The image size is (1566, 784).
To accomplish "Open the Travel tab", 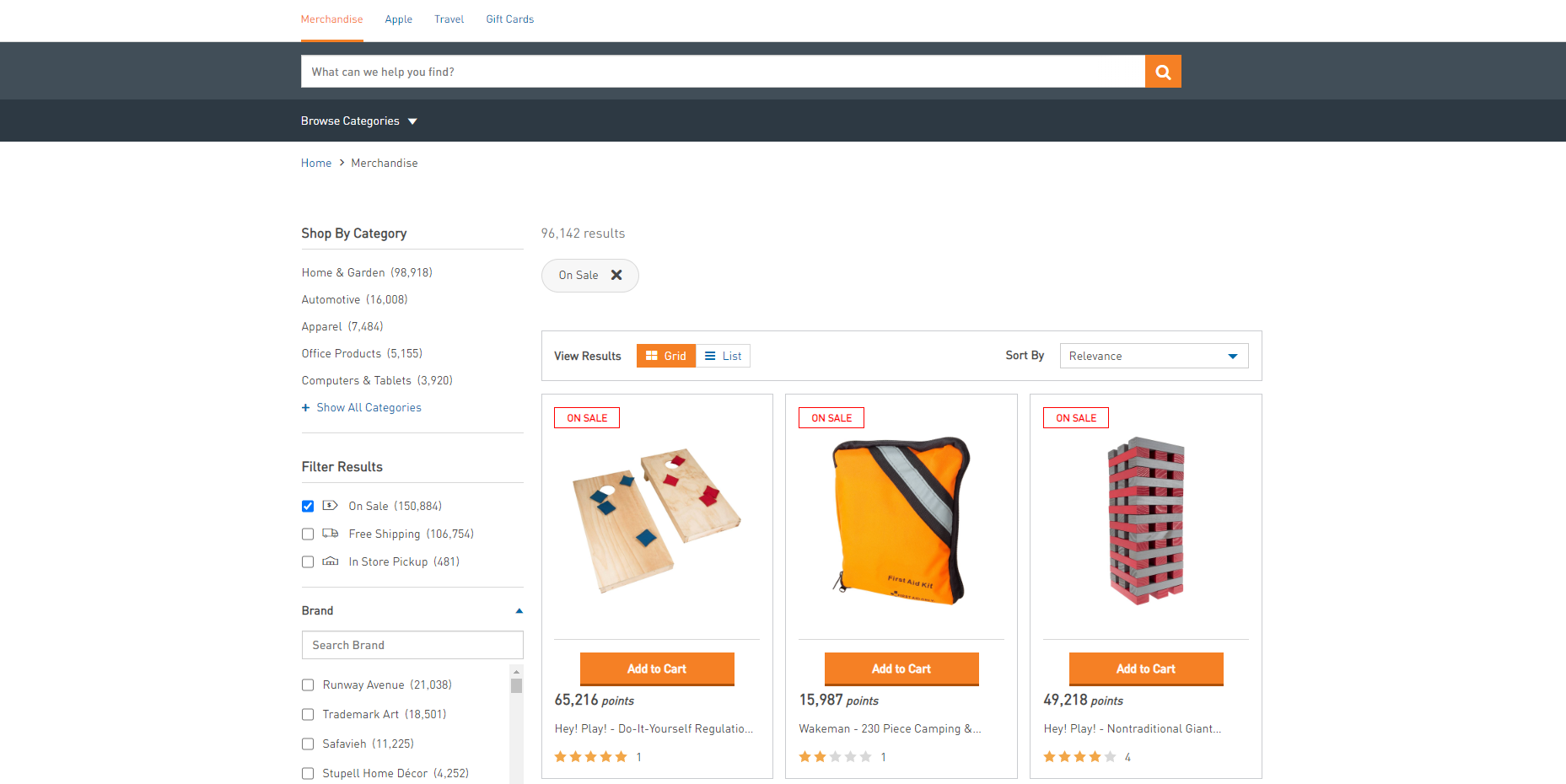I will pos(449,19).
